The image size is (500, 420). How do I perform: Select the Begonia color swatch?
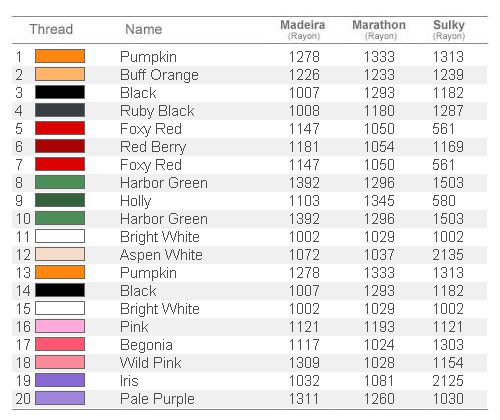[60, 344]
